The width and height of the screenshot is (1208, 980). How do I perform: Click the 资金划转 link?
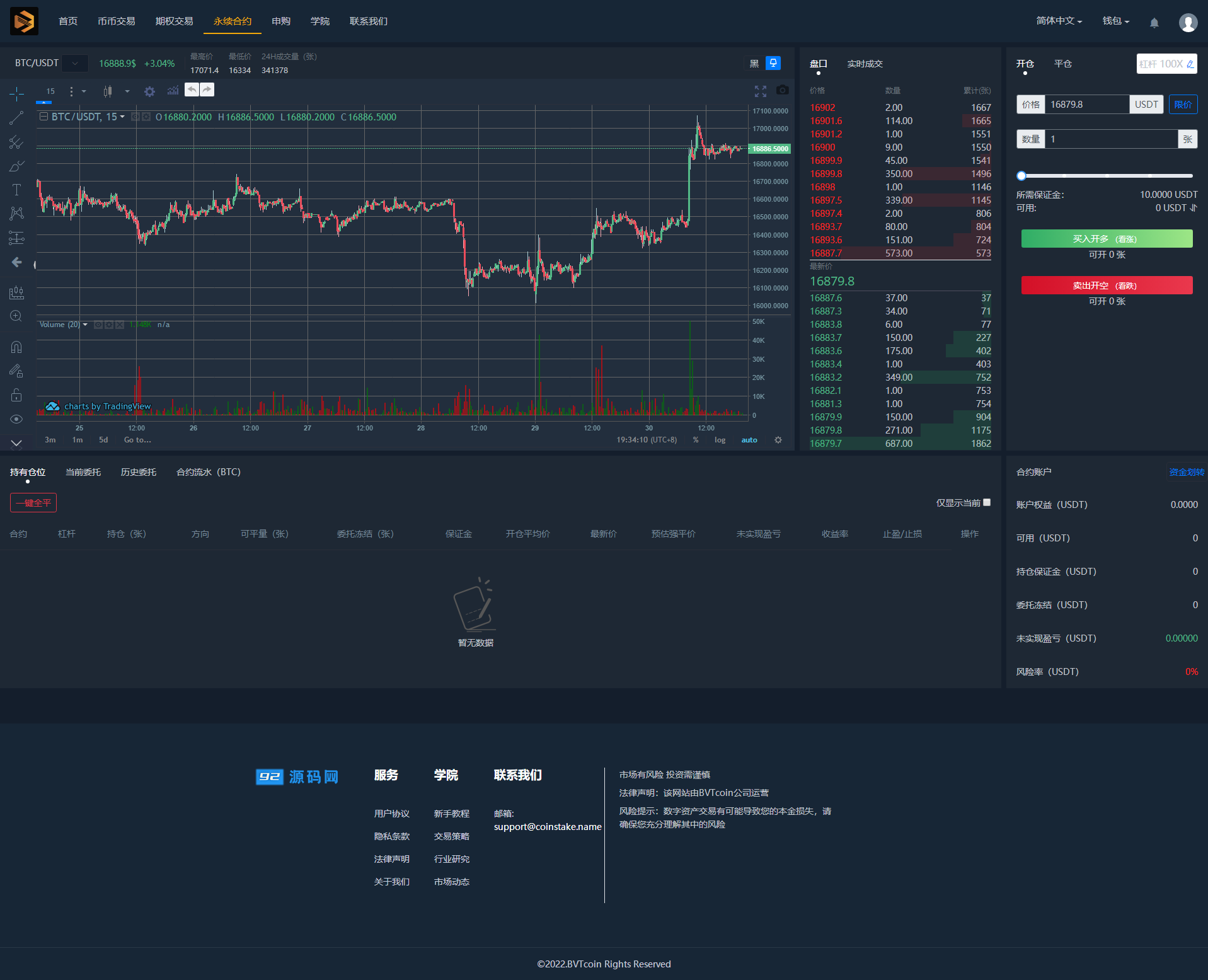tap(1187, 472)
